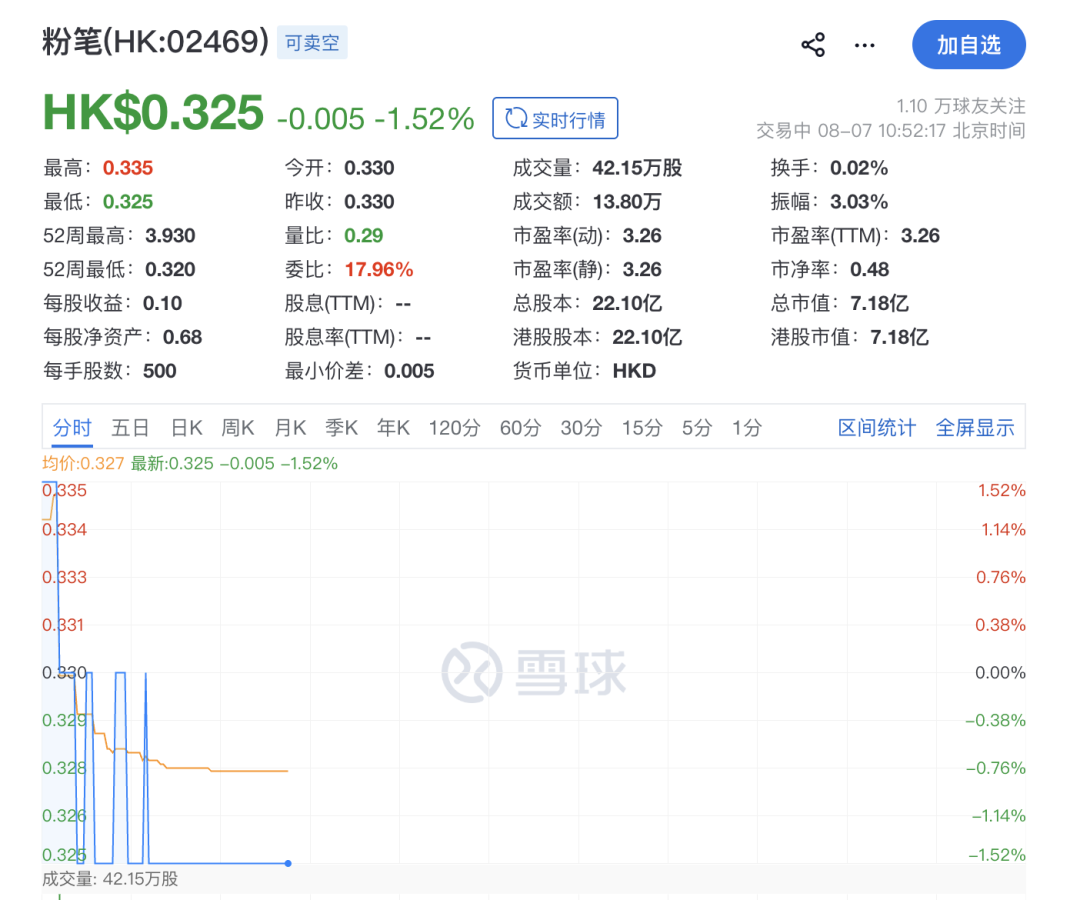Click the 每股收益 value 0.10
Screen dimensions: 1080x900
point(163,303)
